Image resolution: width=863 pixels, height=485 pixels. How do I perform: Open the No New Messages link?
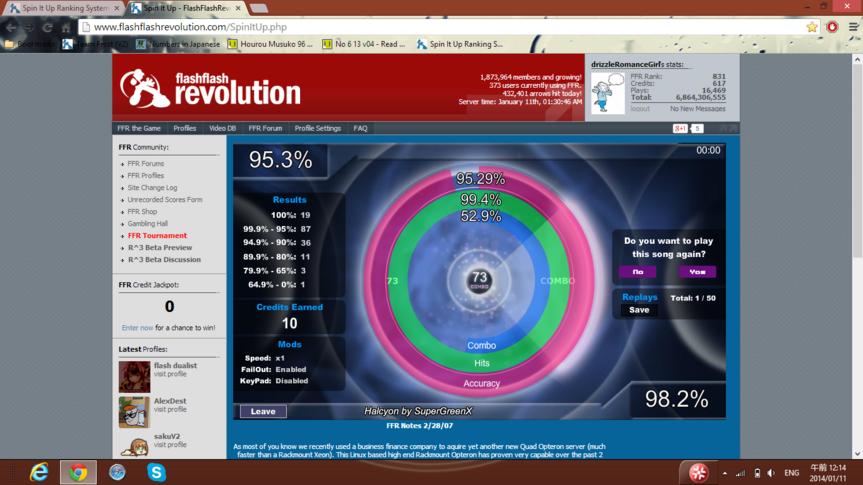(x=697, y=109)
